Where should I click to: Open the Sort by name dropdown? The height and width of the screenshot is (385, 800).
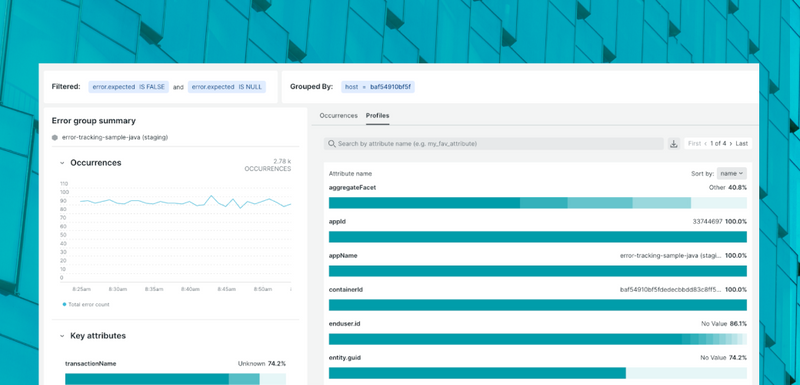tap(732, 173)
